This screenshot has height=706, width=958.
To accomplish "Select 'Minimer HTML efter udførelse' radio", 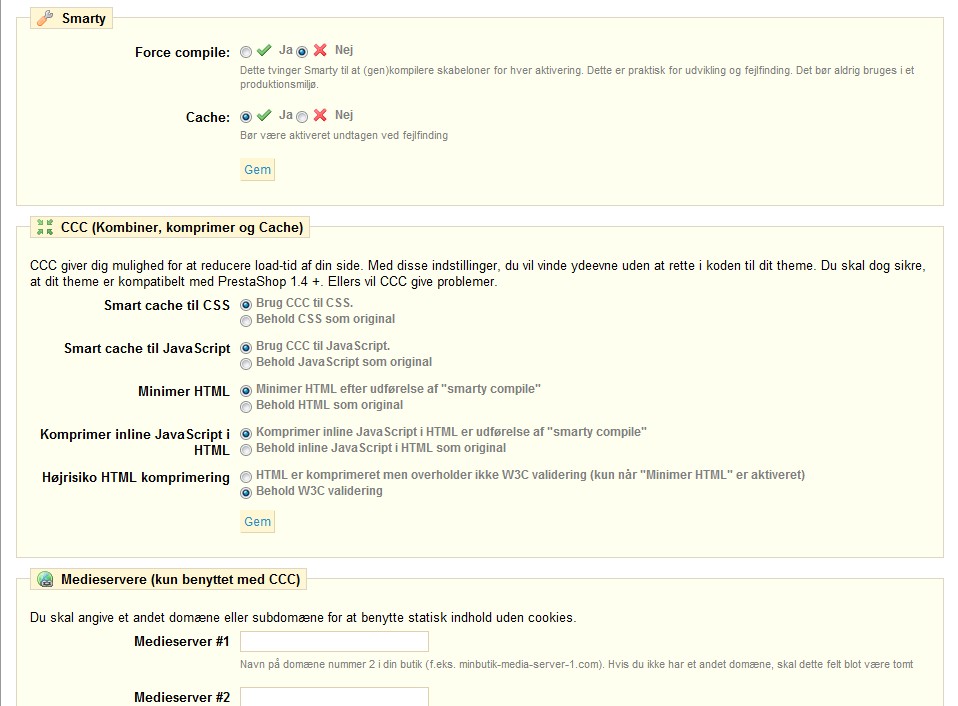I will [246, 391].
